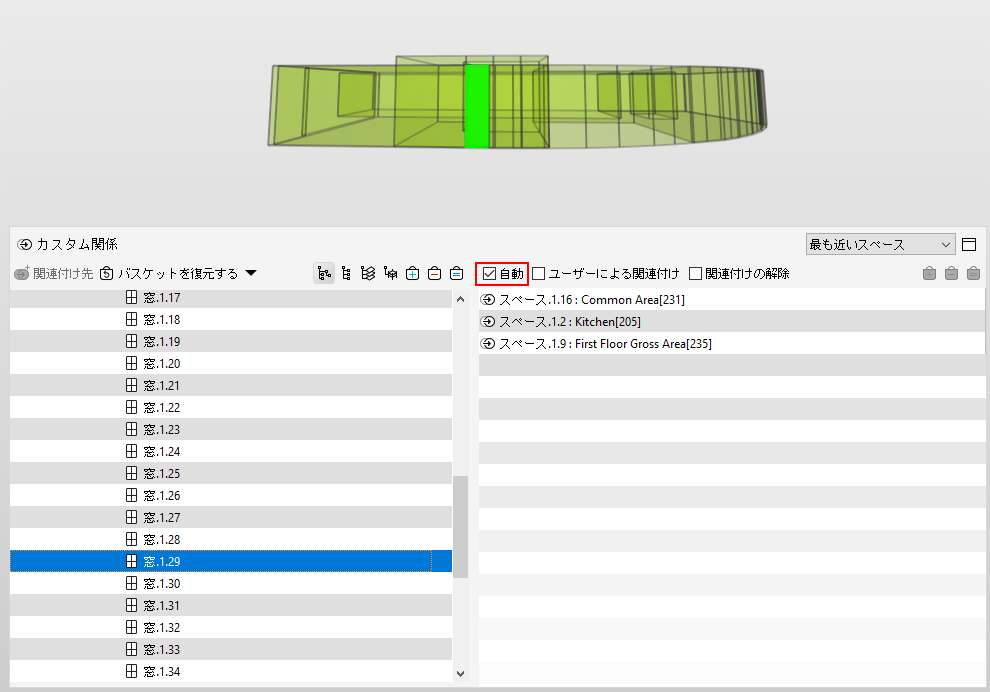Viewport: 990px width, 692px height.
Task: Open the バスケットを復元する dropdown arrow
Action: pyautogui.click(x=251, y=273)
